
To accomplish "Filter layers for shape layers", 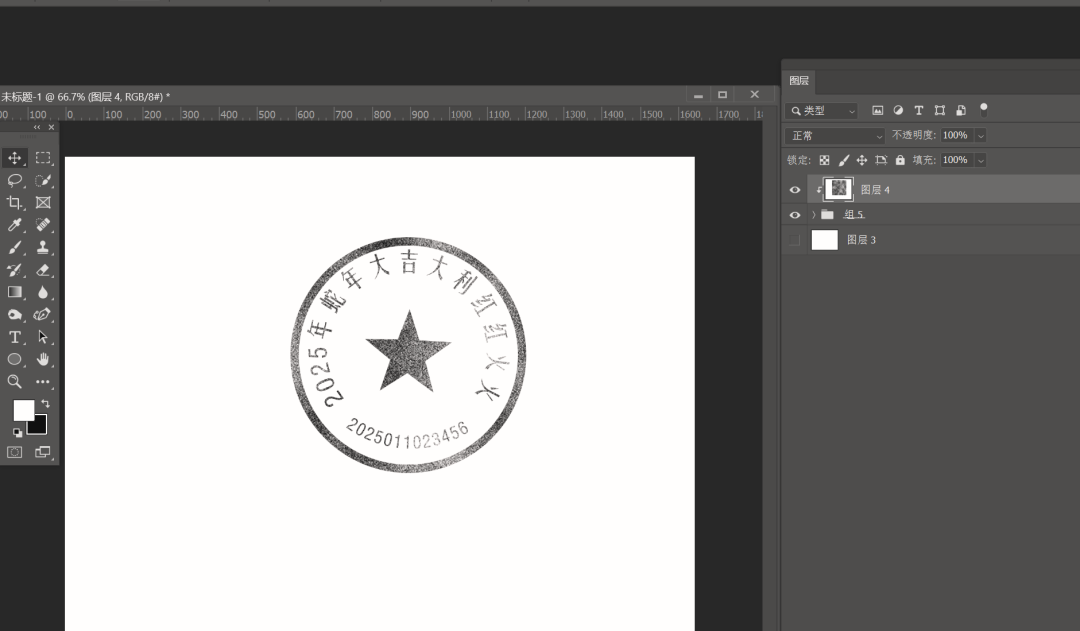I will click(939, 110).
